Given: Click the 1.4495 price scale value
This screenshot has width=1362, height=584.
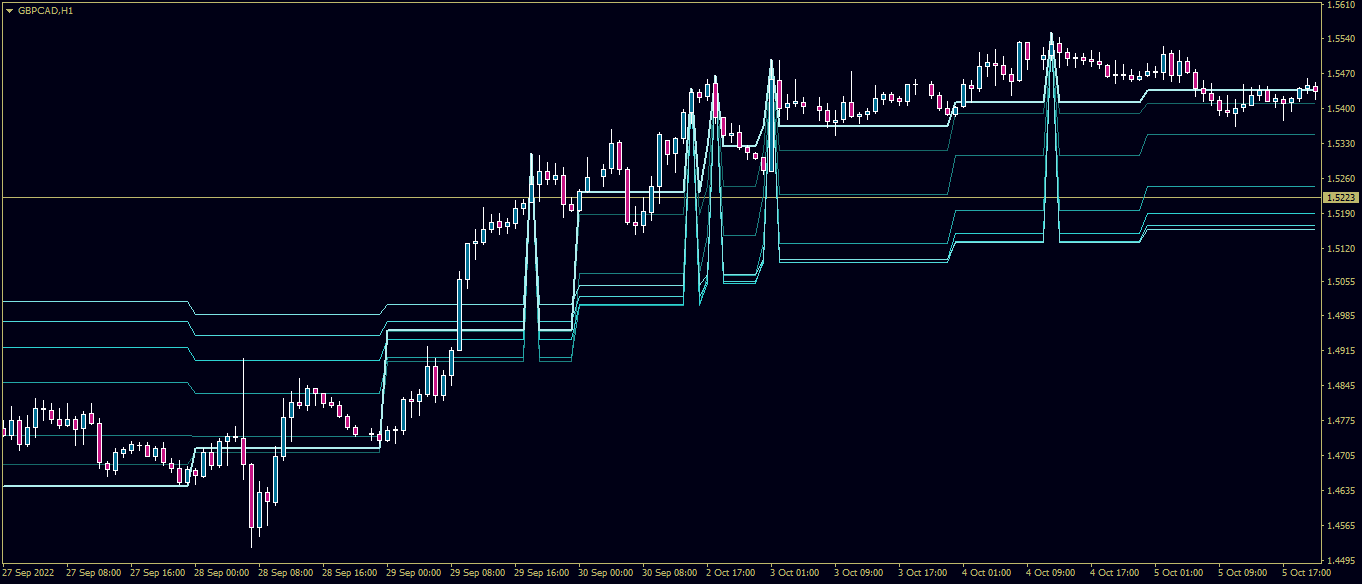Looking at the screenshot, I should click(x=1340, y=561).
